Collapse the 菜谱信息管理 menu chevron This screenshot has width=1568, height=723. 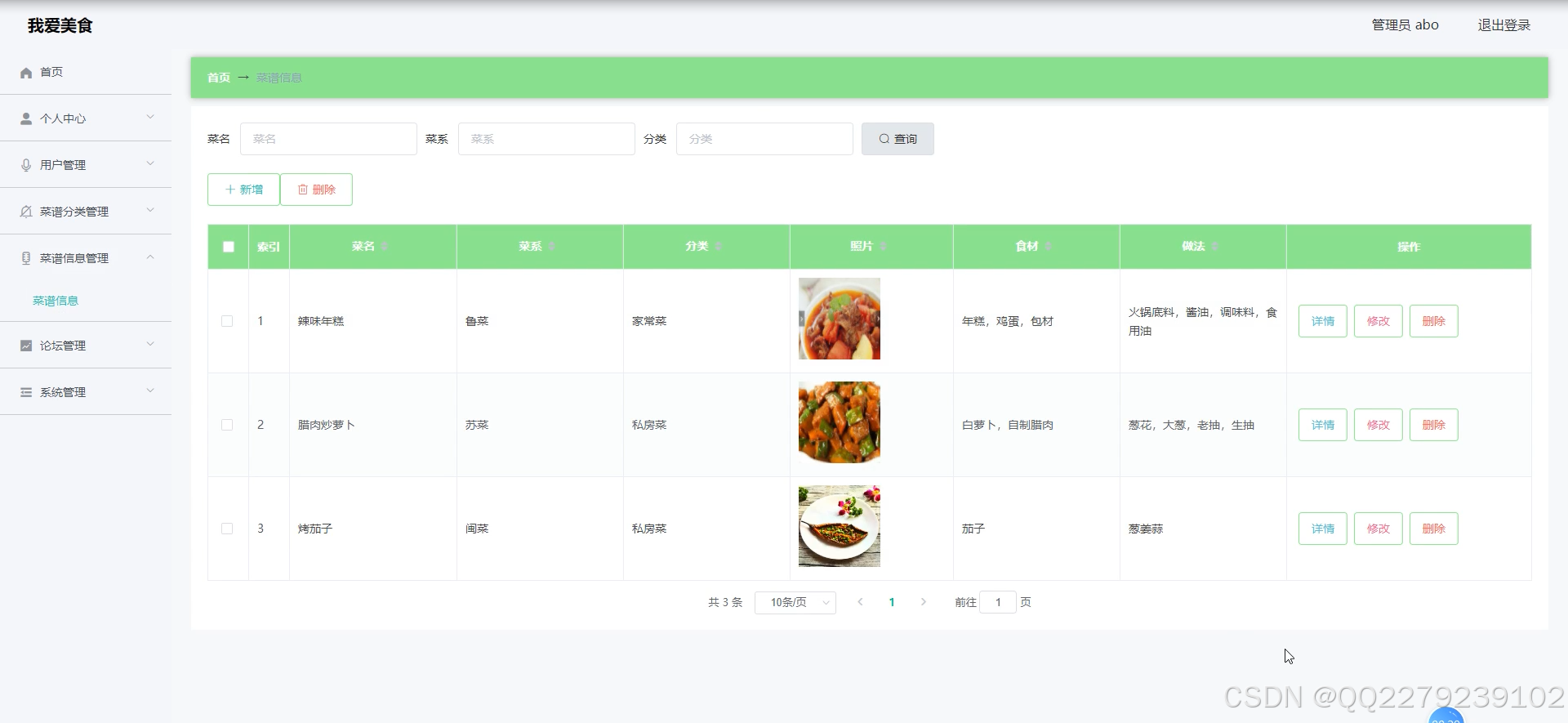point(150,257)
